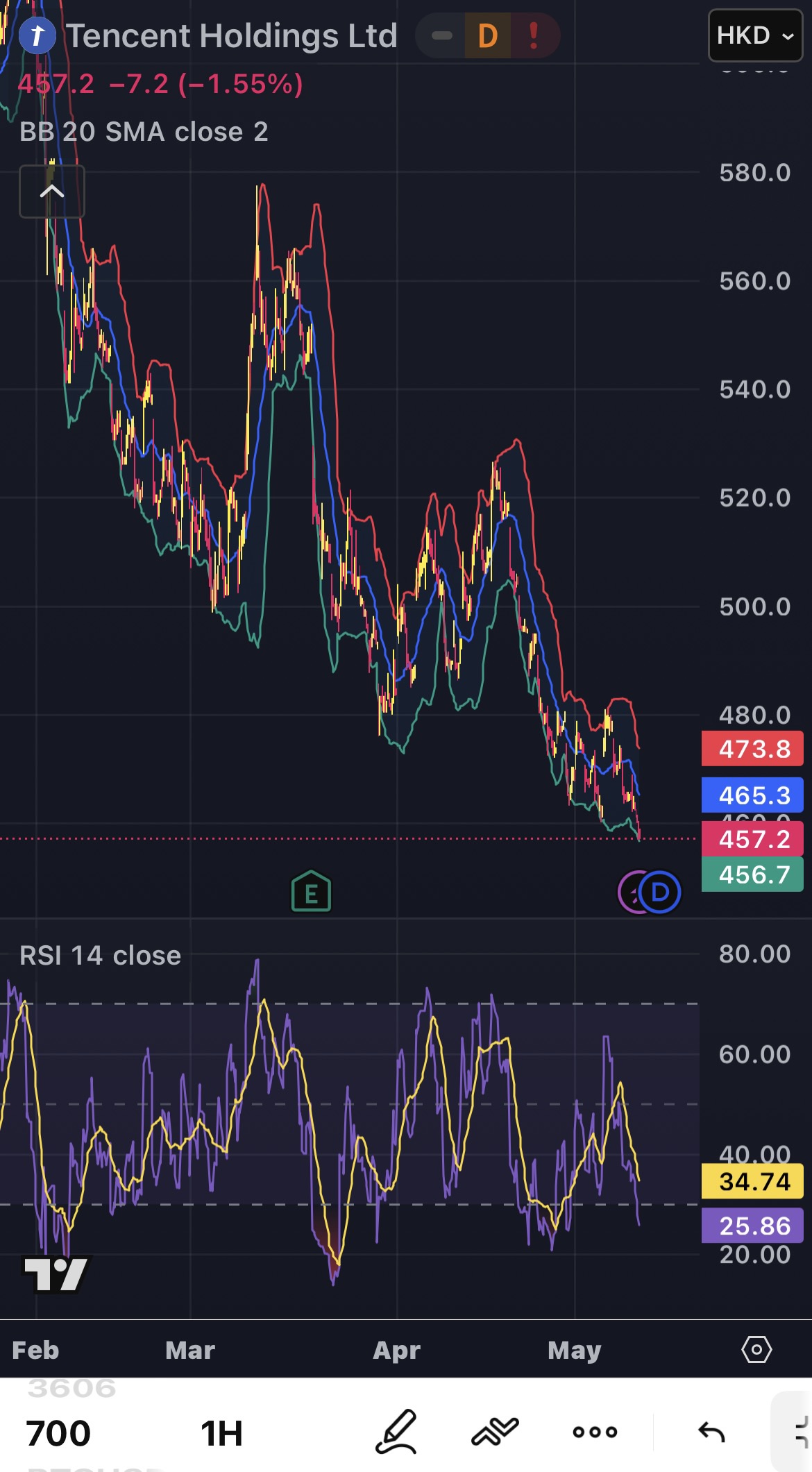This screenshot has width=812, height=1472.
Task: Click the 34.74 RSI average value label
Action: (753, 1181)
